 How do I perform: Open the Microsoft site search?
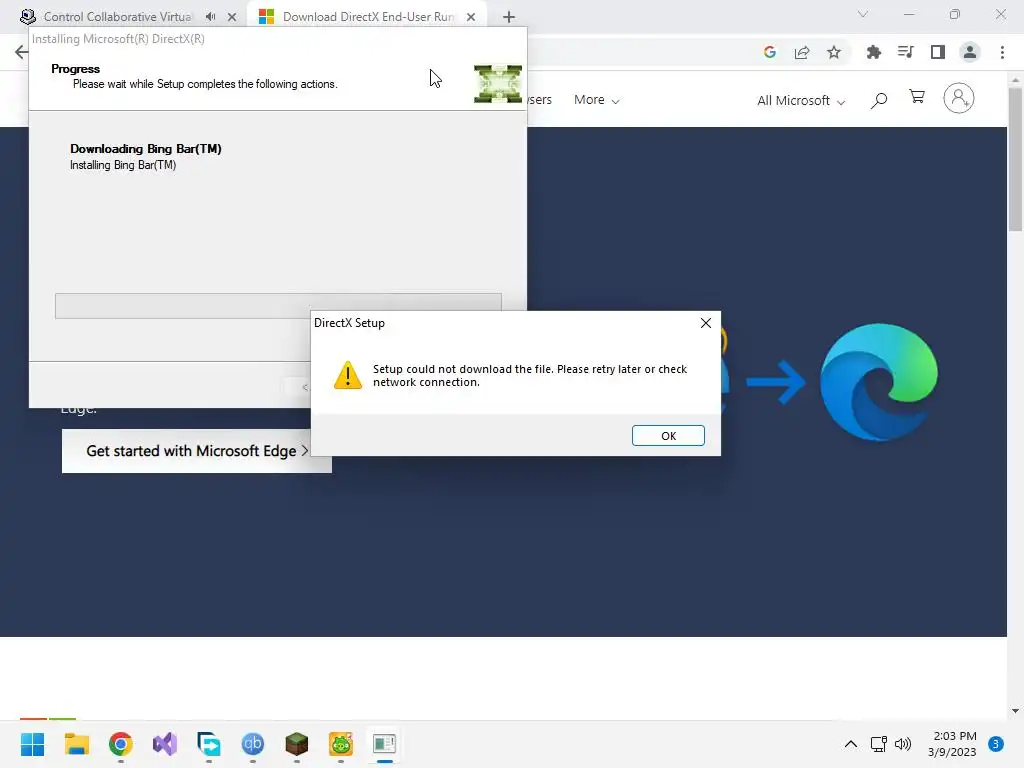tap(879, 100)
